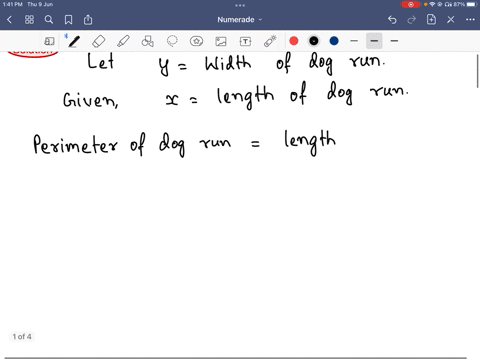Undo the last stroke
480x360 pixels.
click(392, 20)
